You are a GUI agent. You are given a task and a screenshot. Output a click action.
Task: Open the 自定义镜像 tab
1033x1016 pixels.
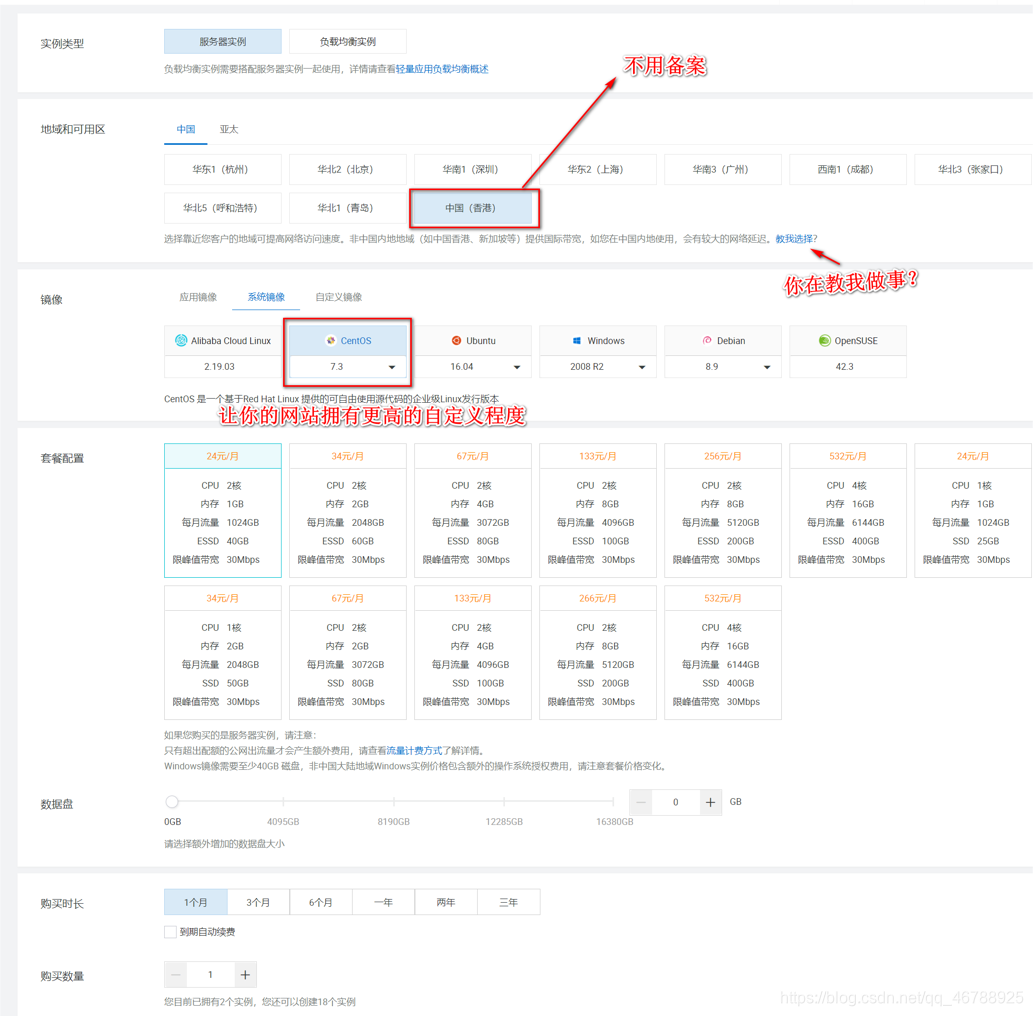[x=339, y=297]
